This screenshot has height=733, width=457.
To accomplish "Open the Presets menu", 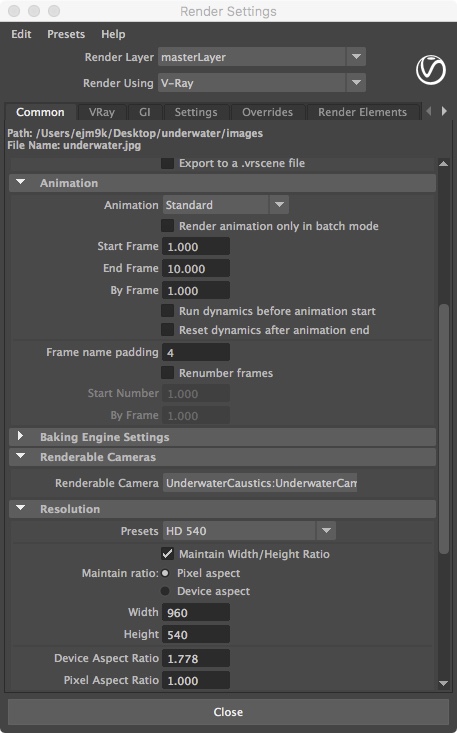I will 66,34.
